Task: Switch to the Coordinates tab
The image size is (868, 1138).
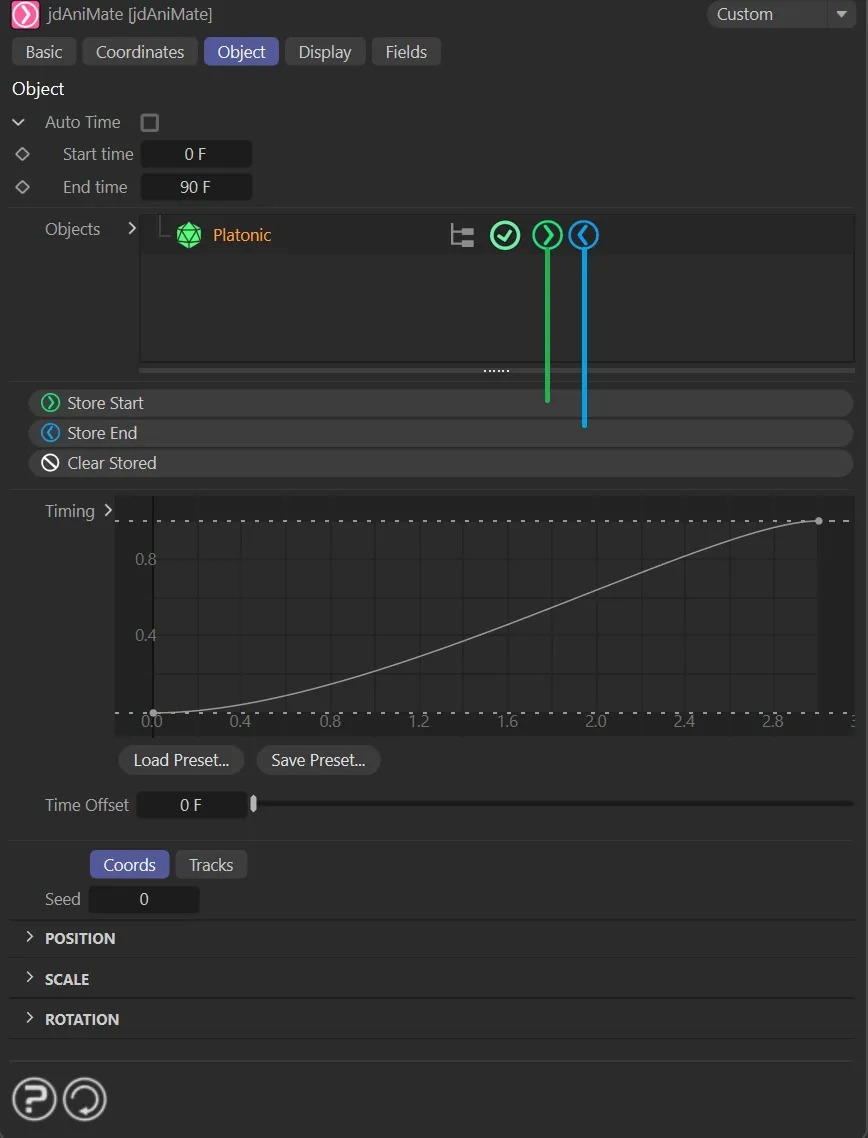Action: 139,51
